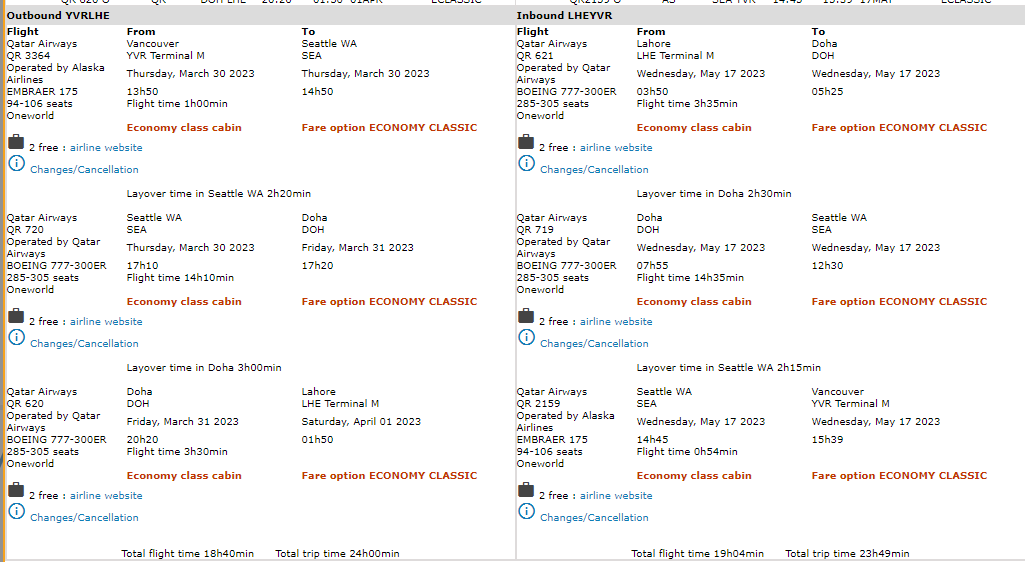The image size is (1025, 562).
Task: Click the baggage icon for flight QR 3364
Action: pos(16,143)
